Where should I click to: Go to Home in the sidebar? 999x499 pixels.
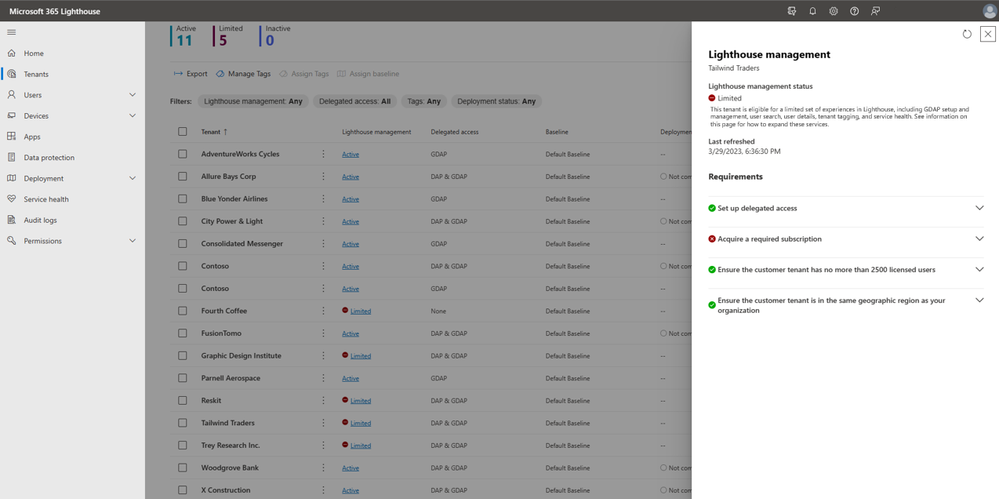34,54
